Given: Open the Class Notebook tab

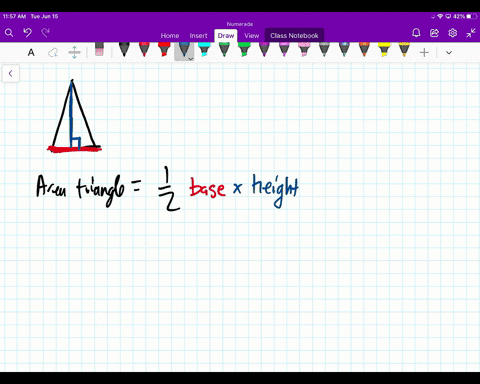Looking at the screenshot, I should click(294, 36).
